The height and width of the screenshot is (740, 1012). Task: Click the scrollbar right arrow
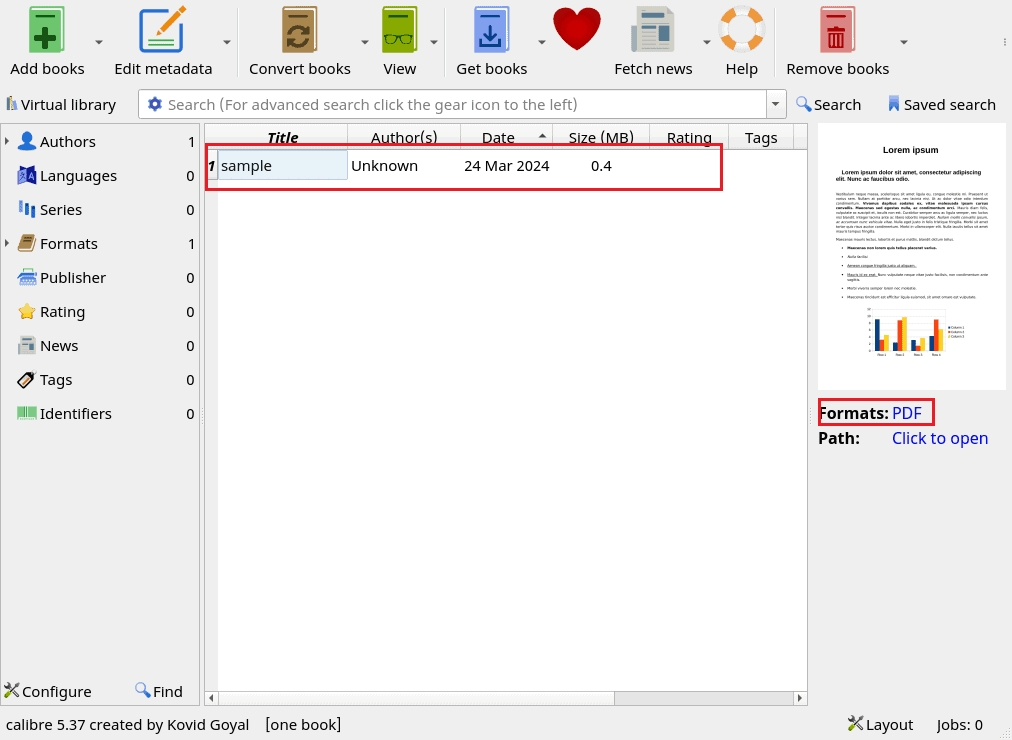[800, 697]
